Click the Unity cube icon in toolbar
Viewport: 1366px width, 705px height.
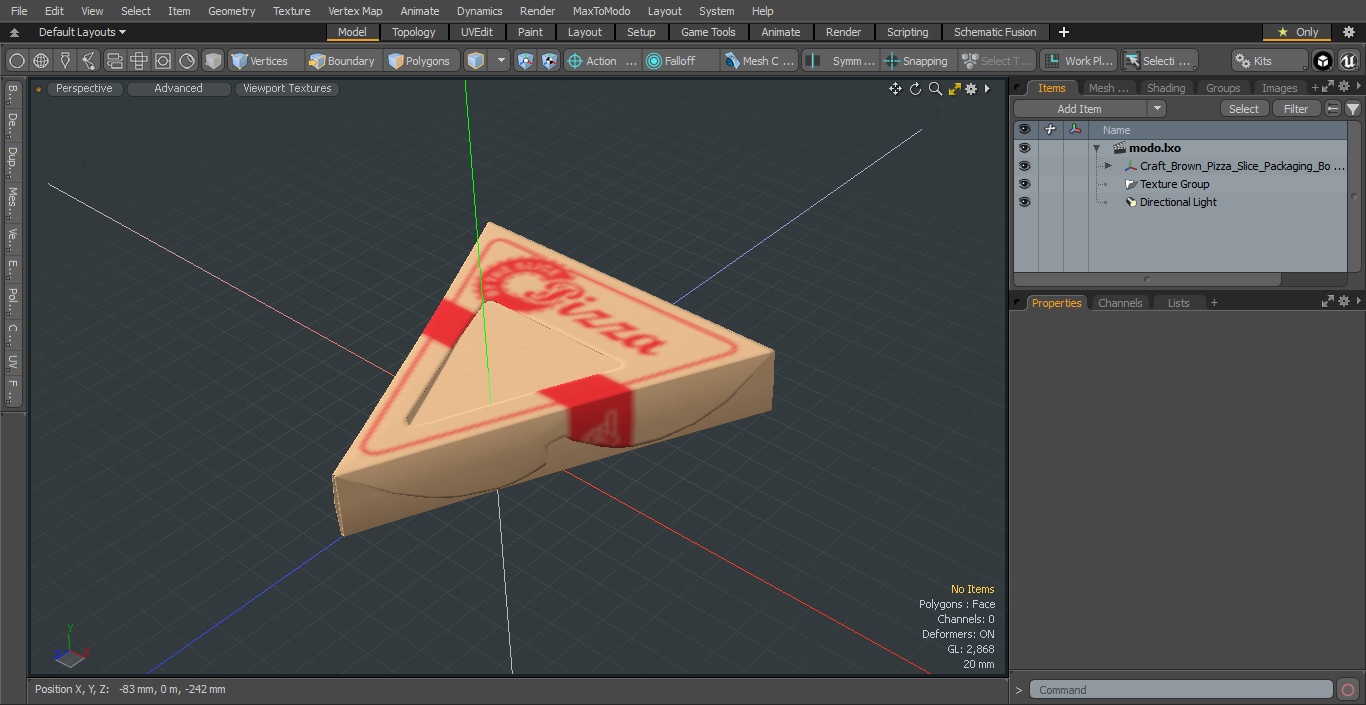pos(1323,61)
